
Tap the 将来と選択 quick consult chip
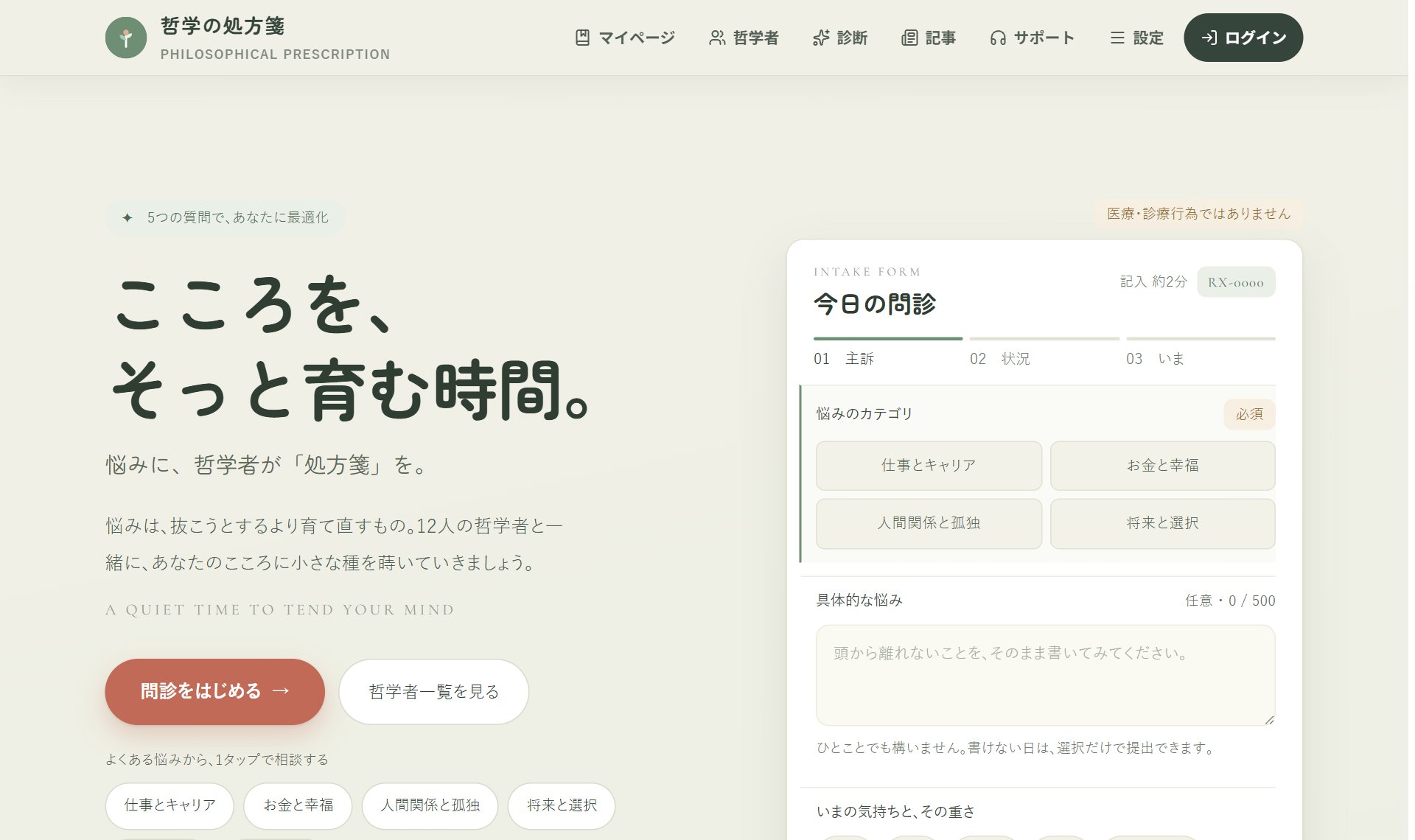click(562, 805)
